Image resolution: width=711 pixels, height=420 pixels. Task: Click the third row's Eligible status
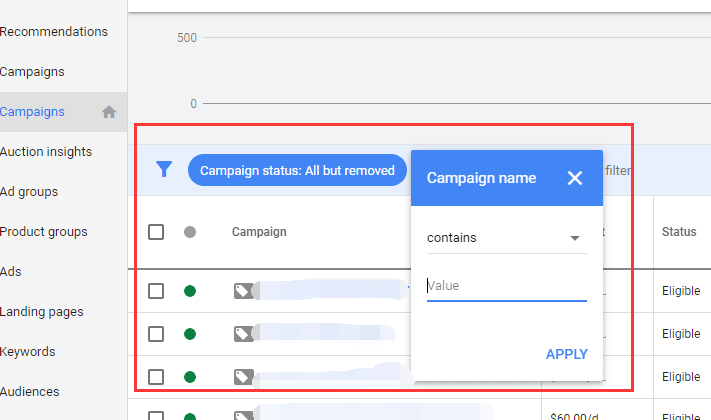(681, 377)
